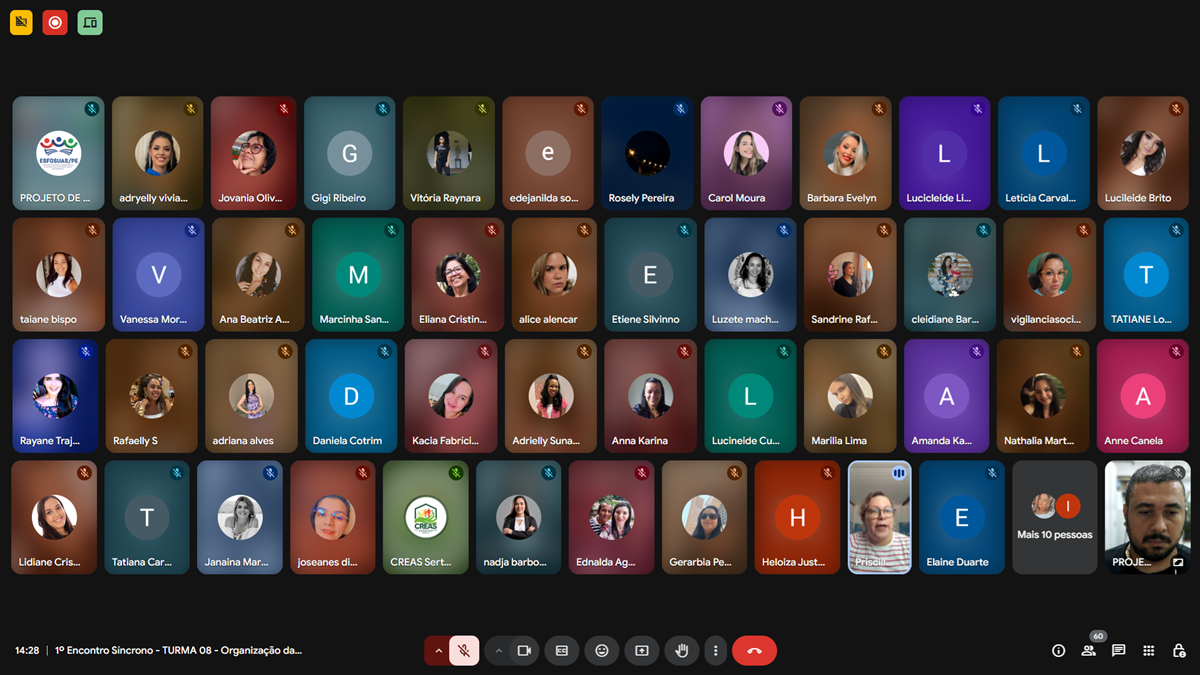Click the green devices icon
1200x675 pixels.
[90, 22]
